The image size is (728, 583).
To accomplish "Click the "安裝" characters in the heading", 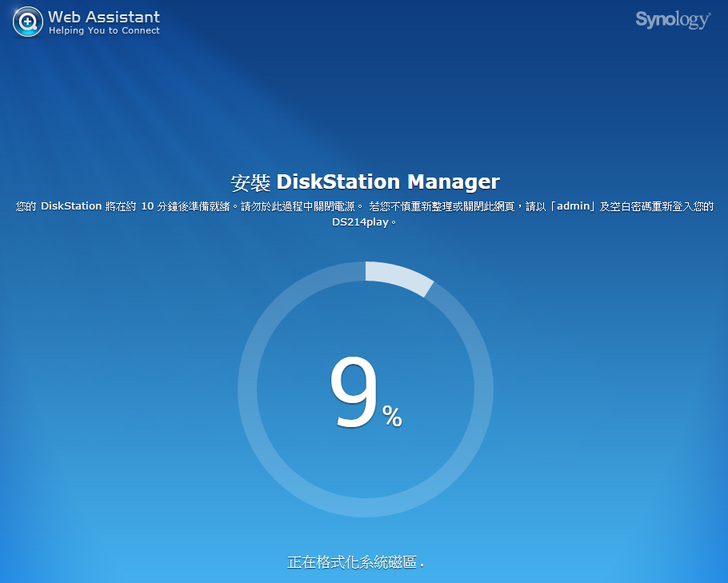I will coord(250,182).
